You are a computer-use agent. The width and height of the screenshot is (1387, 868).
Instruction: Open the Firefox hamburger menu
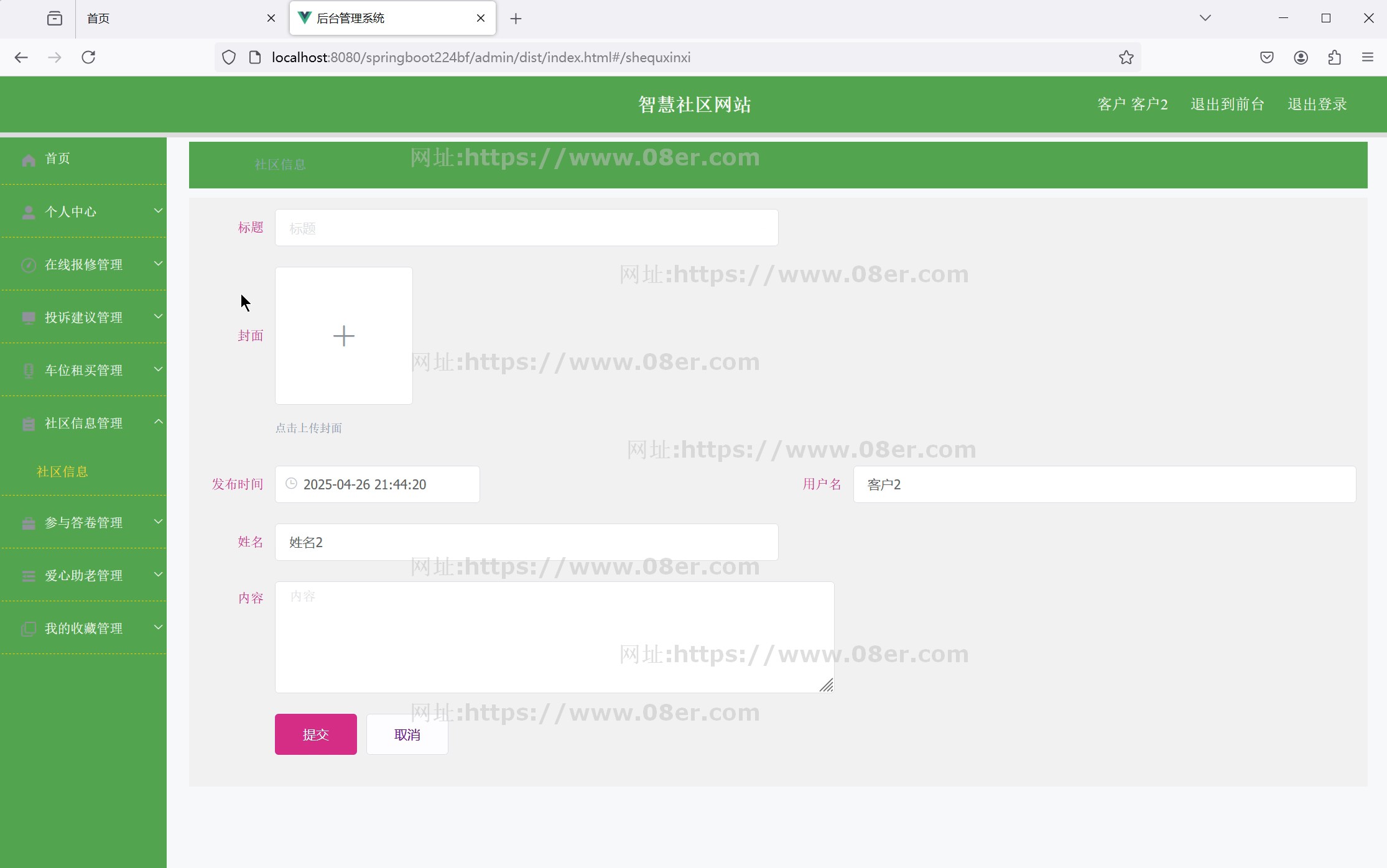click(1368, 57)
